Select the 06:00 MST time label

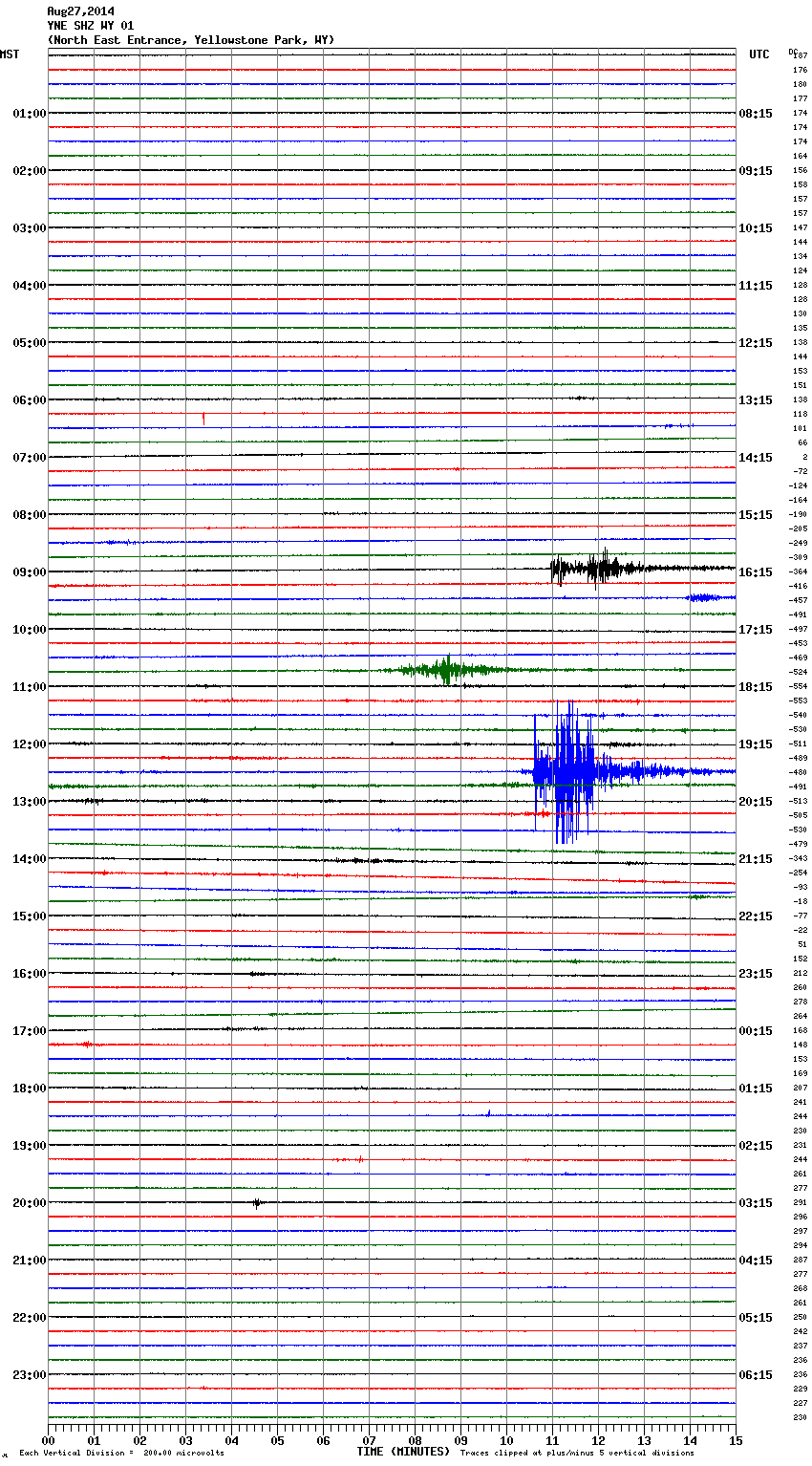click(x=29, y=400)
